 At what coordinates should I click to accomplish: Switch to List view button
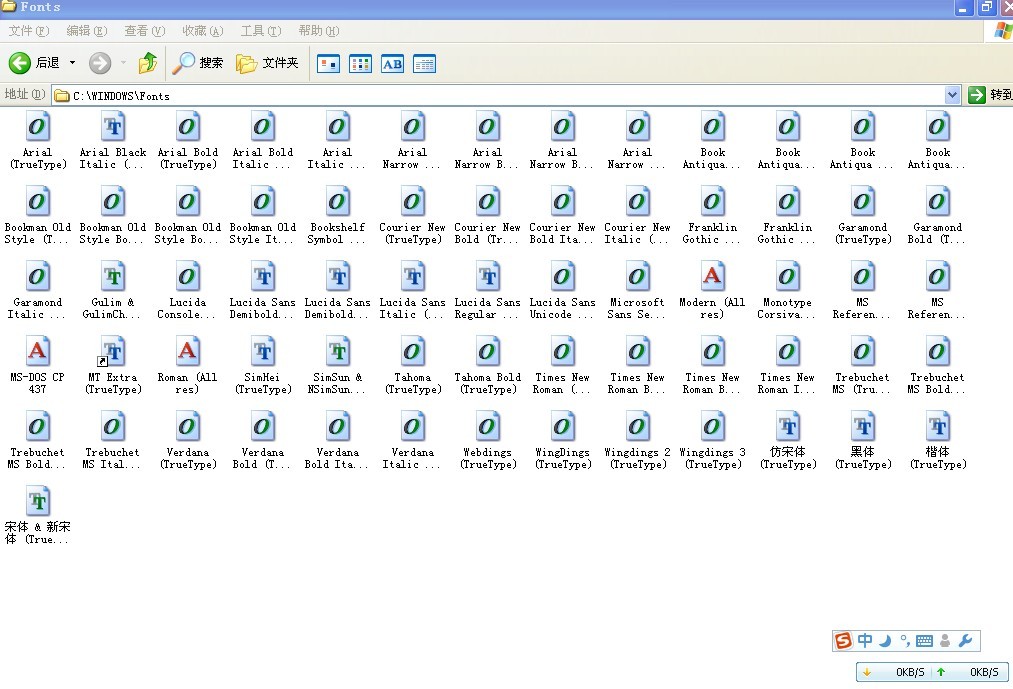(360, 63)
